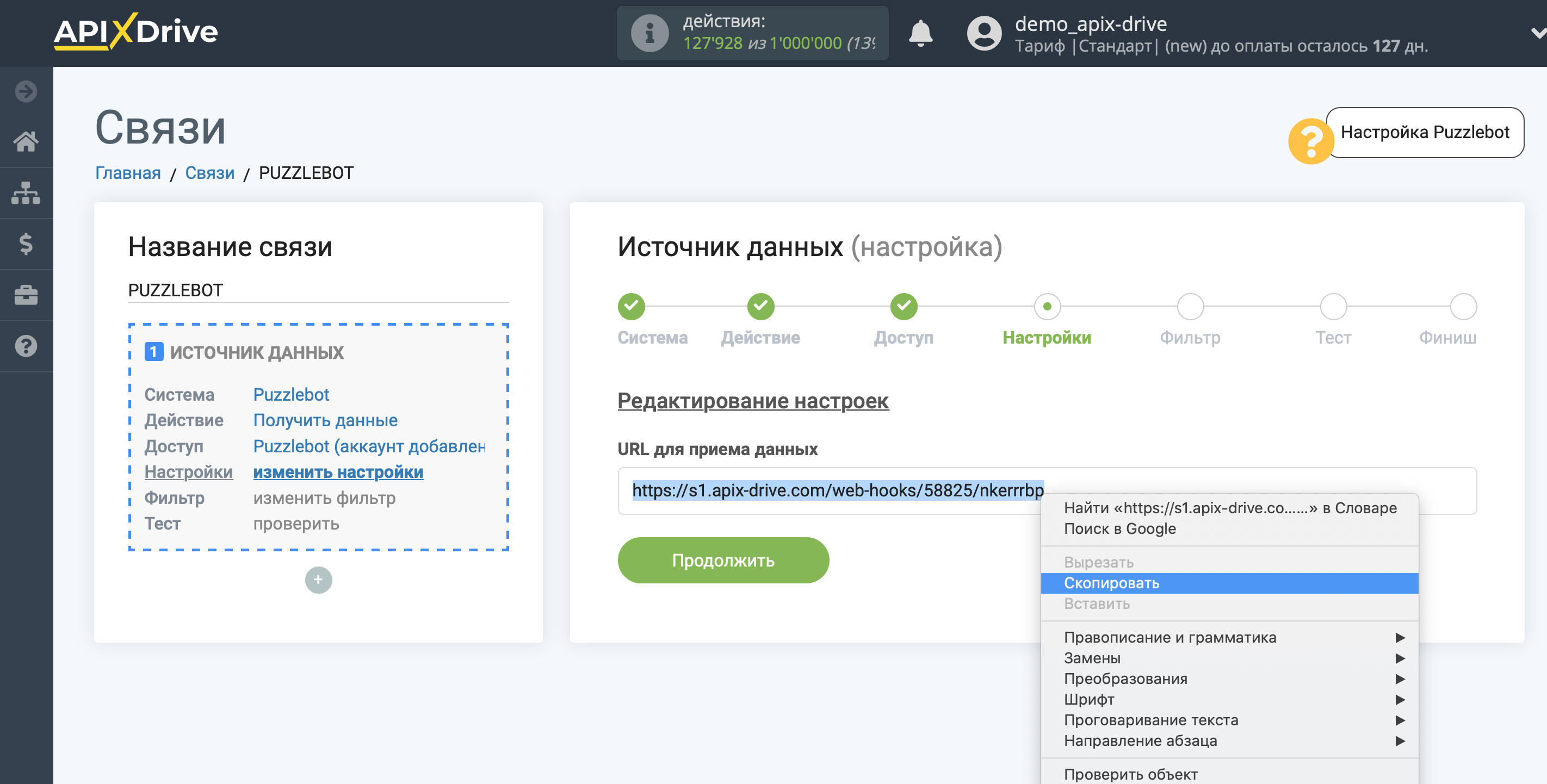Expand Правописание и грамматика submenu
The height and width of the screenshot is (784, 1547).
point(1230,638)
